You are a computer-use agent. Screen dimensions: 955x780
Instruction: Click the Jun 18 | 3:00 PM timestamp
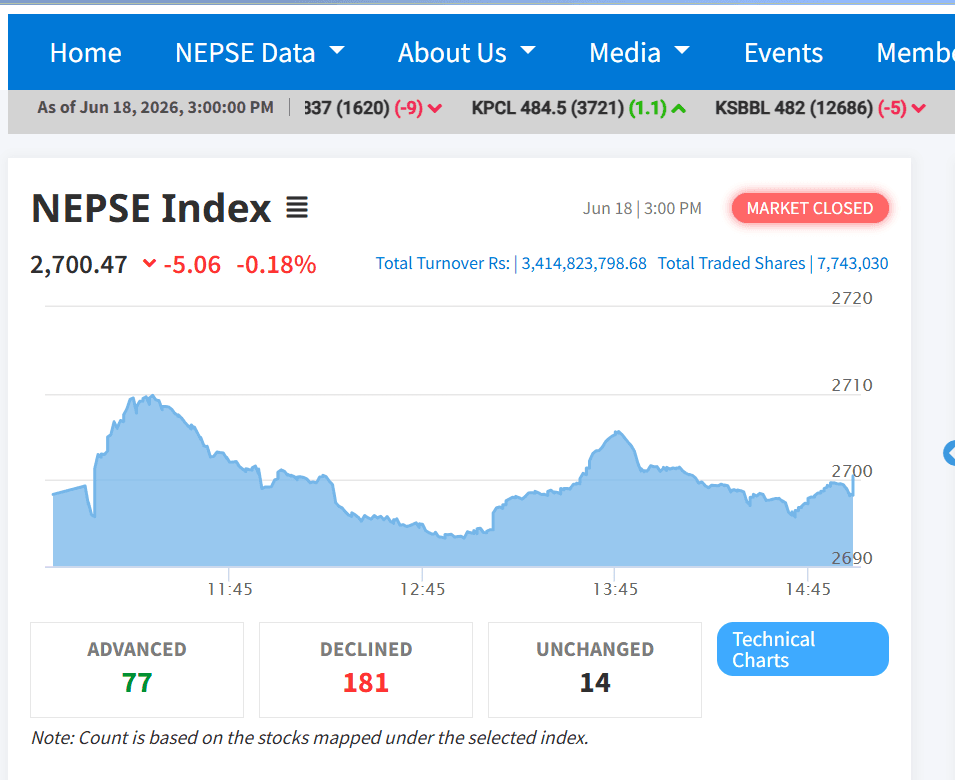[x=643, y=208]
